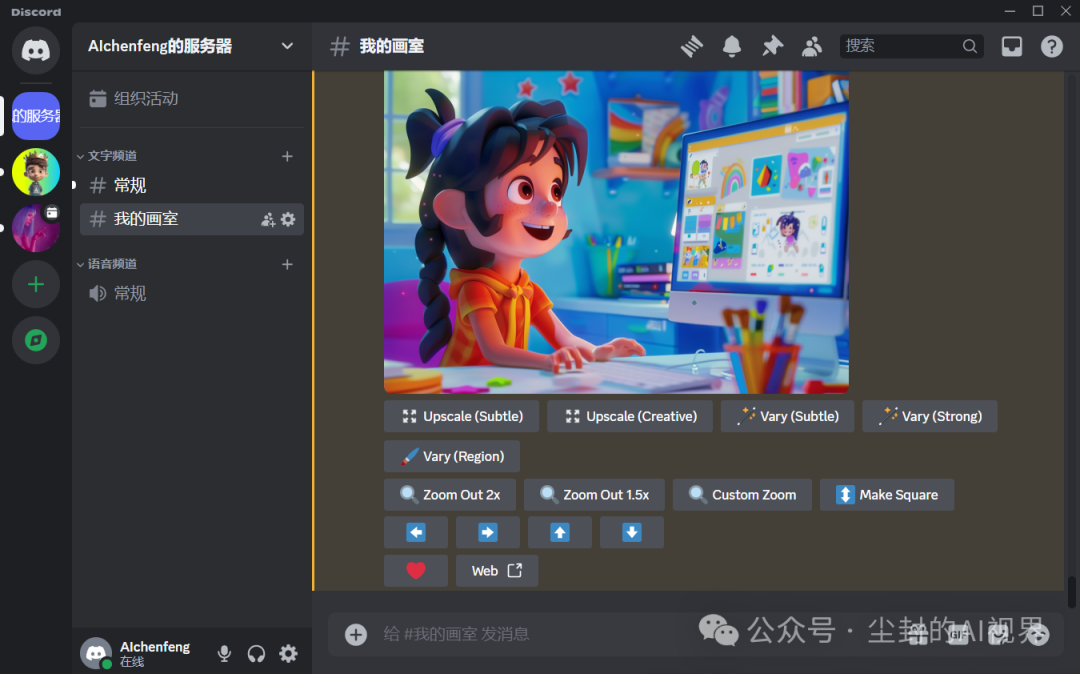Create channel in 文字频道 with plus
This screenshot has height=674, width=1080.
(x=287, y=156)
